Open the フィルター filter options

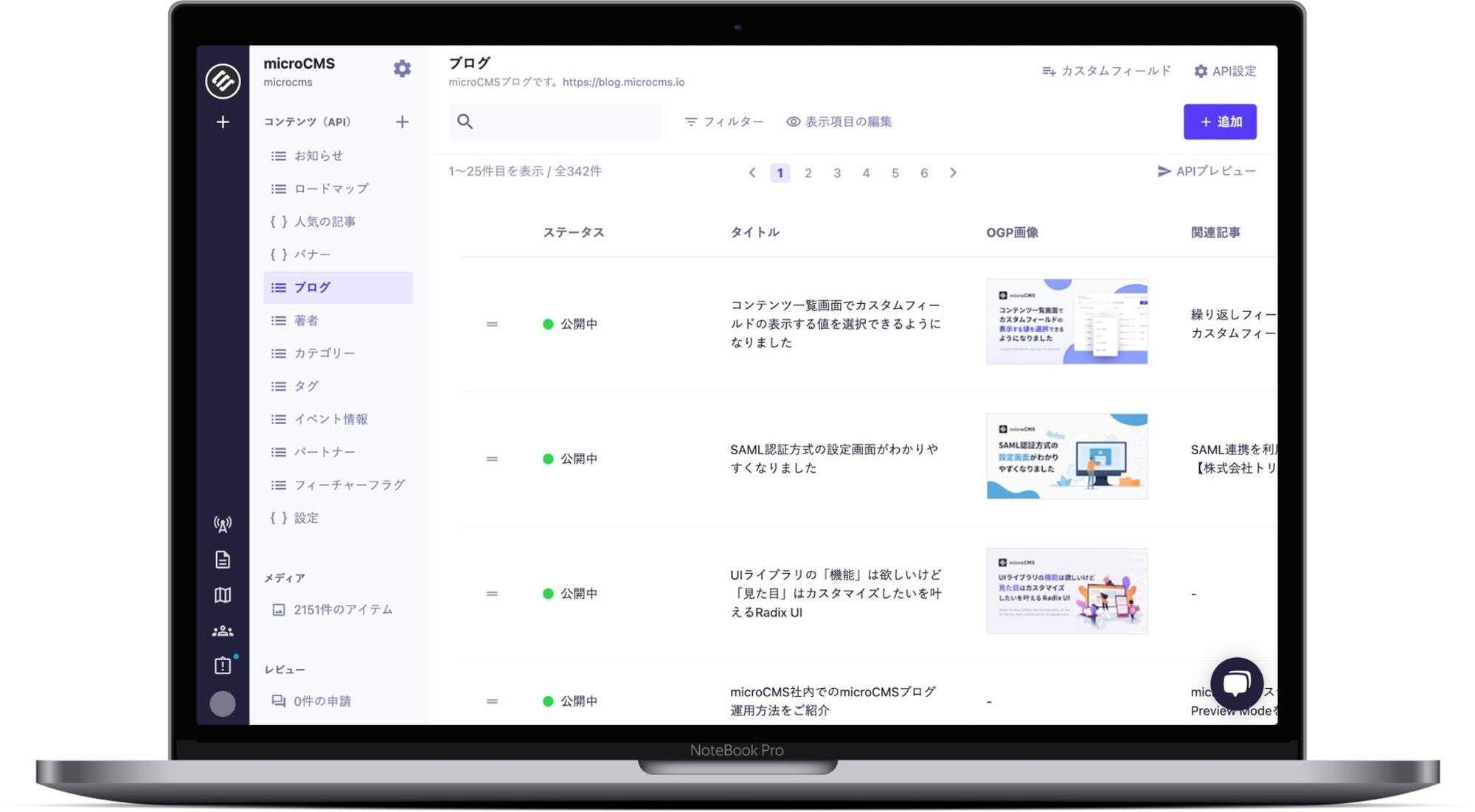coord(723,122)
